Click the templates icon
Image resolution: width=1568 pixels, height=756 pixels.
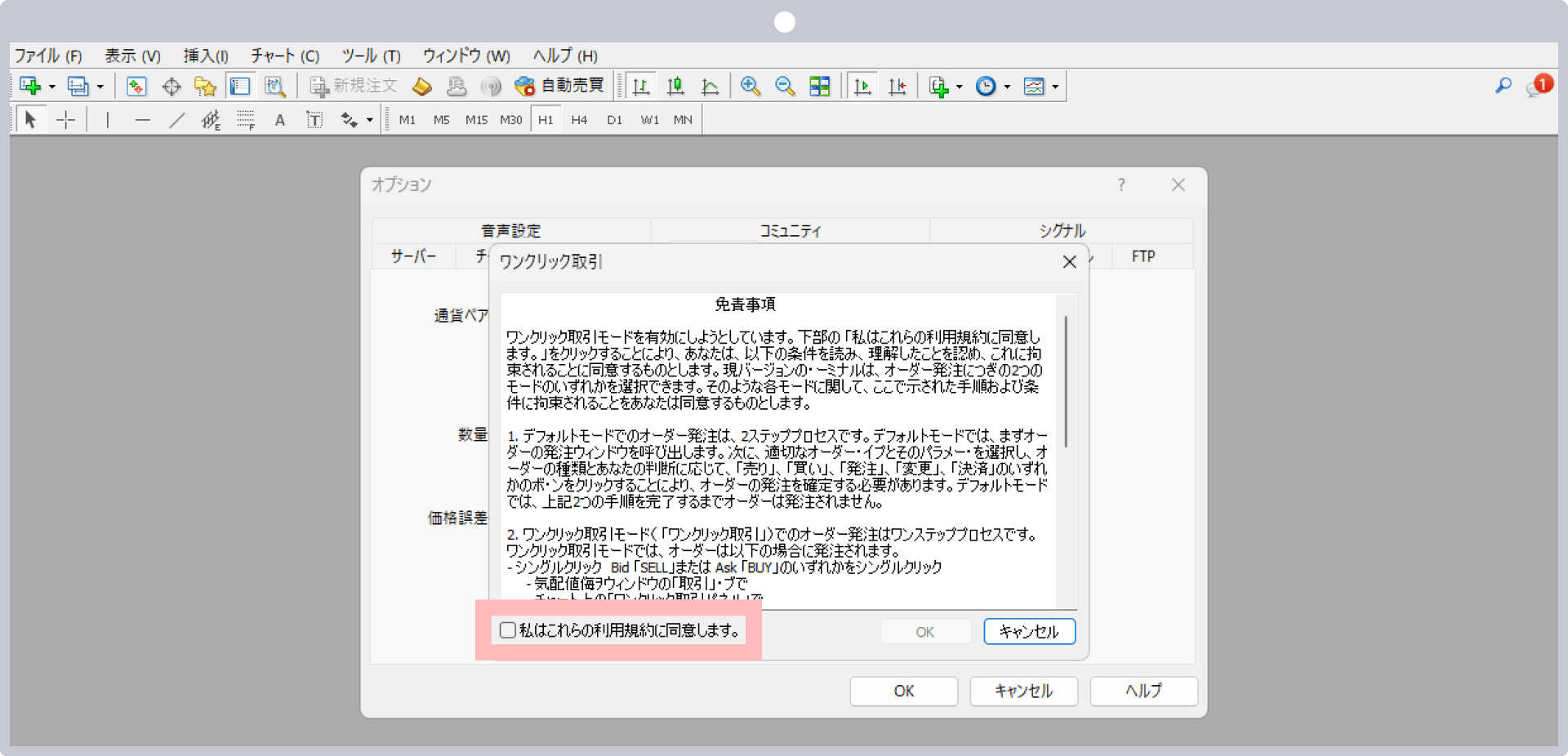1034,86
